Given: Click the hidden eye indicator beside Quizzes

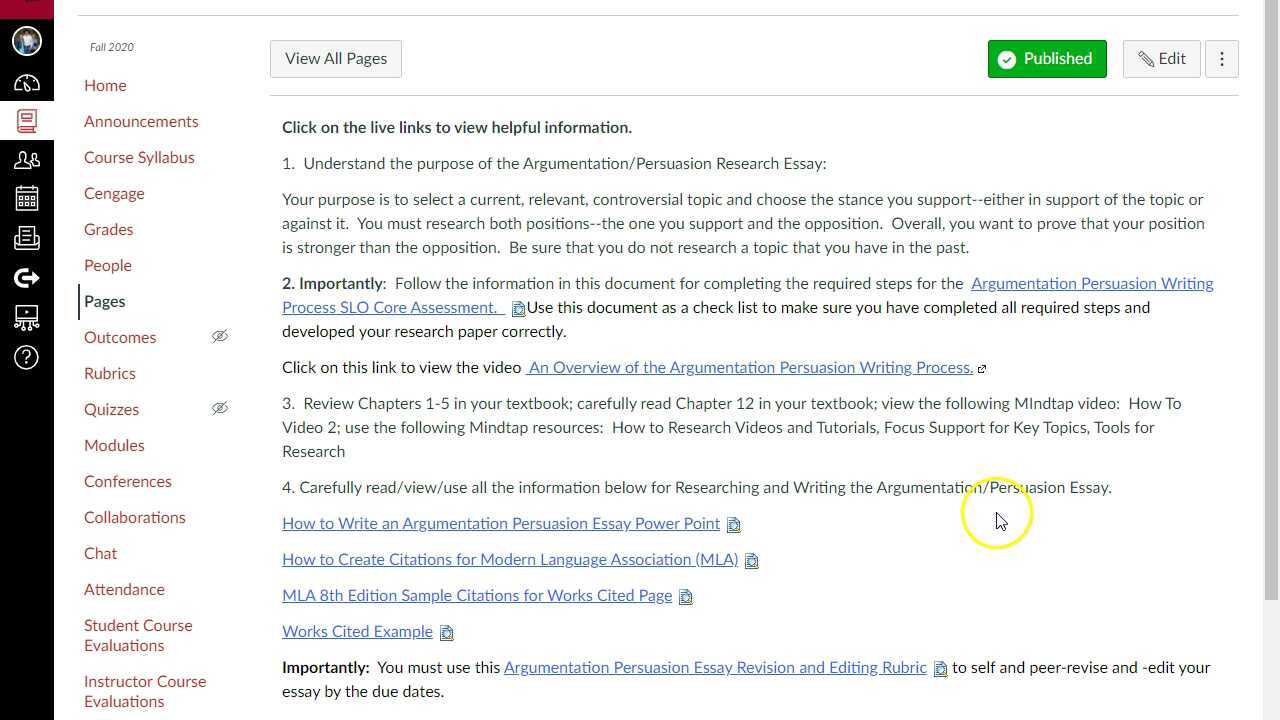Looking at the screenshot, I should (x=220, y=408).
